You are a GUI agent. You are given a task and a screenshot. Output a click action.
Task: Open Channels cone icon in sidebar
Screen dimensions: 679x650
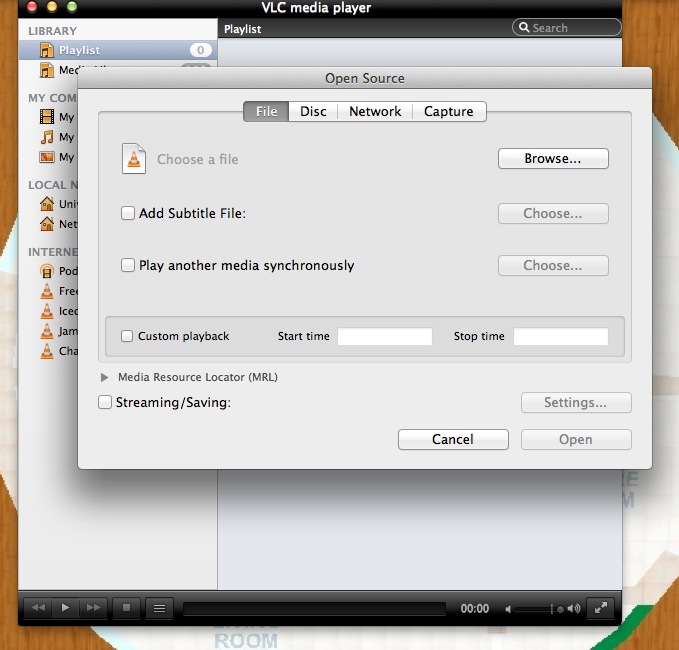coord(47,351)
